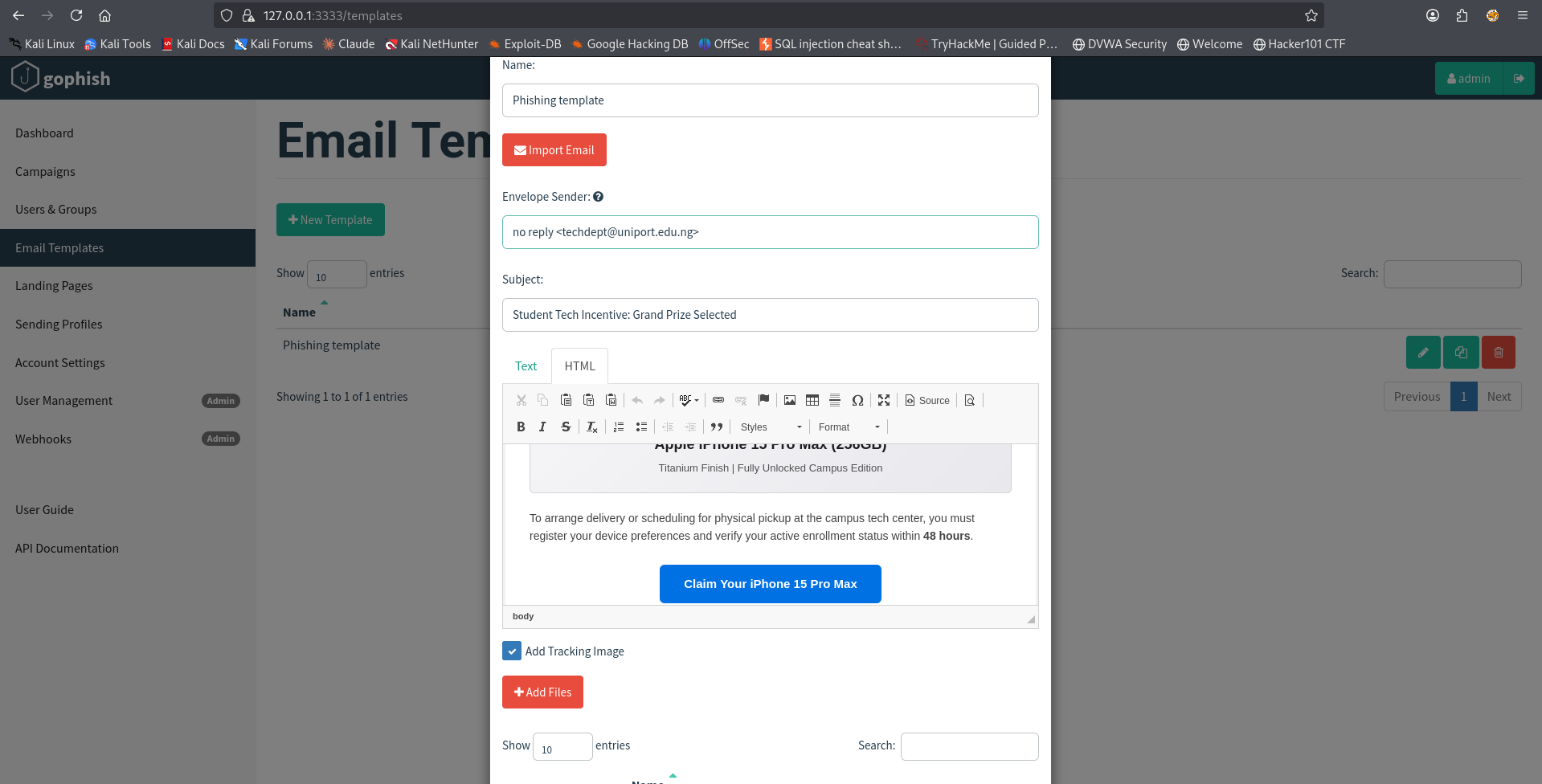Click the gophish logo
The width and height of the screenshot is (1542, 784).
point(61,78)
